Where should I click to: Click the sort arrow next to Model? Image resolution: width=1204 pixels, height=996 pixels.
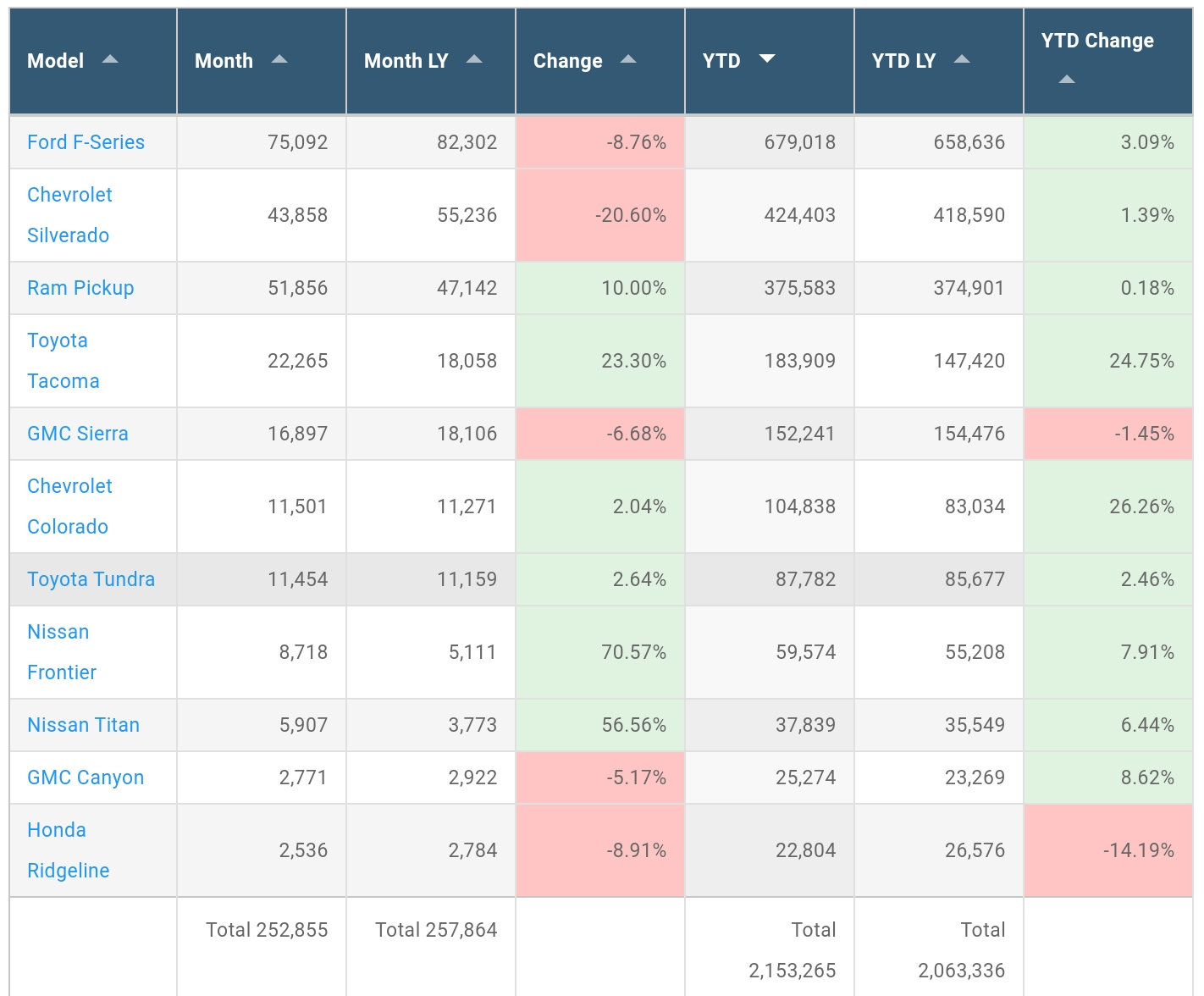[110, 59]
